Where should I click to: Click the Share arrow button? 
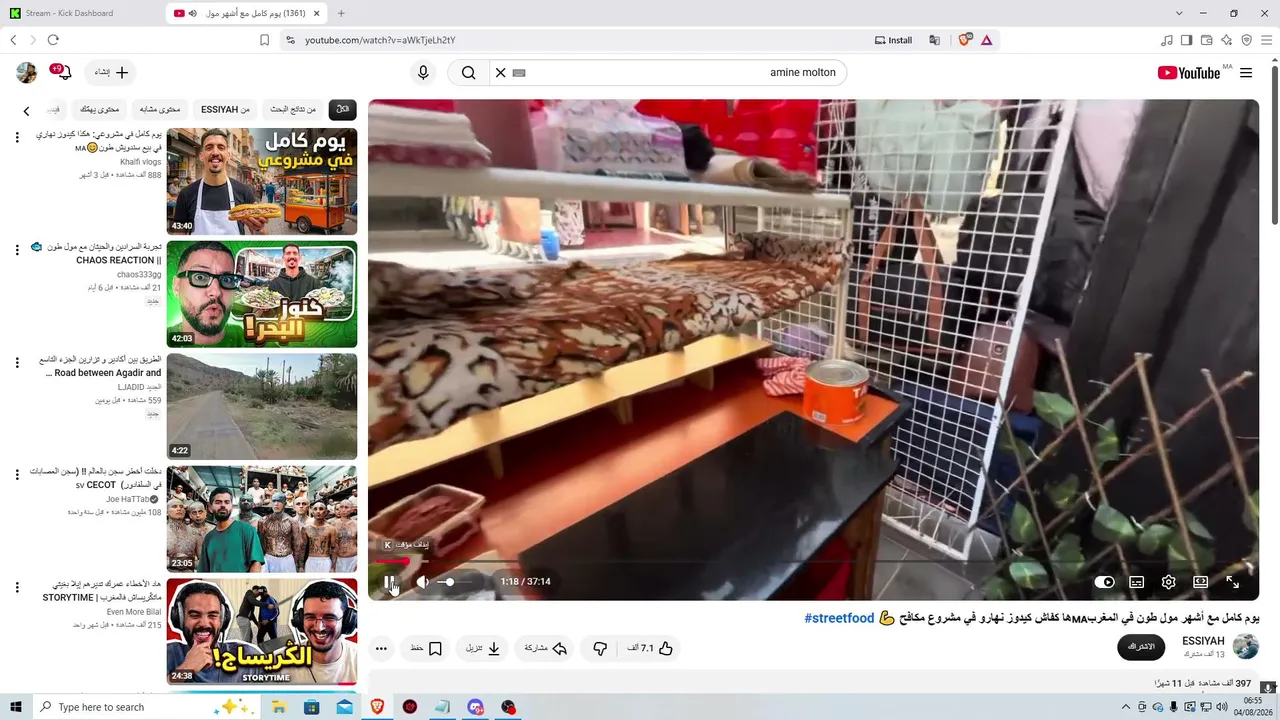click(546, 648)
